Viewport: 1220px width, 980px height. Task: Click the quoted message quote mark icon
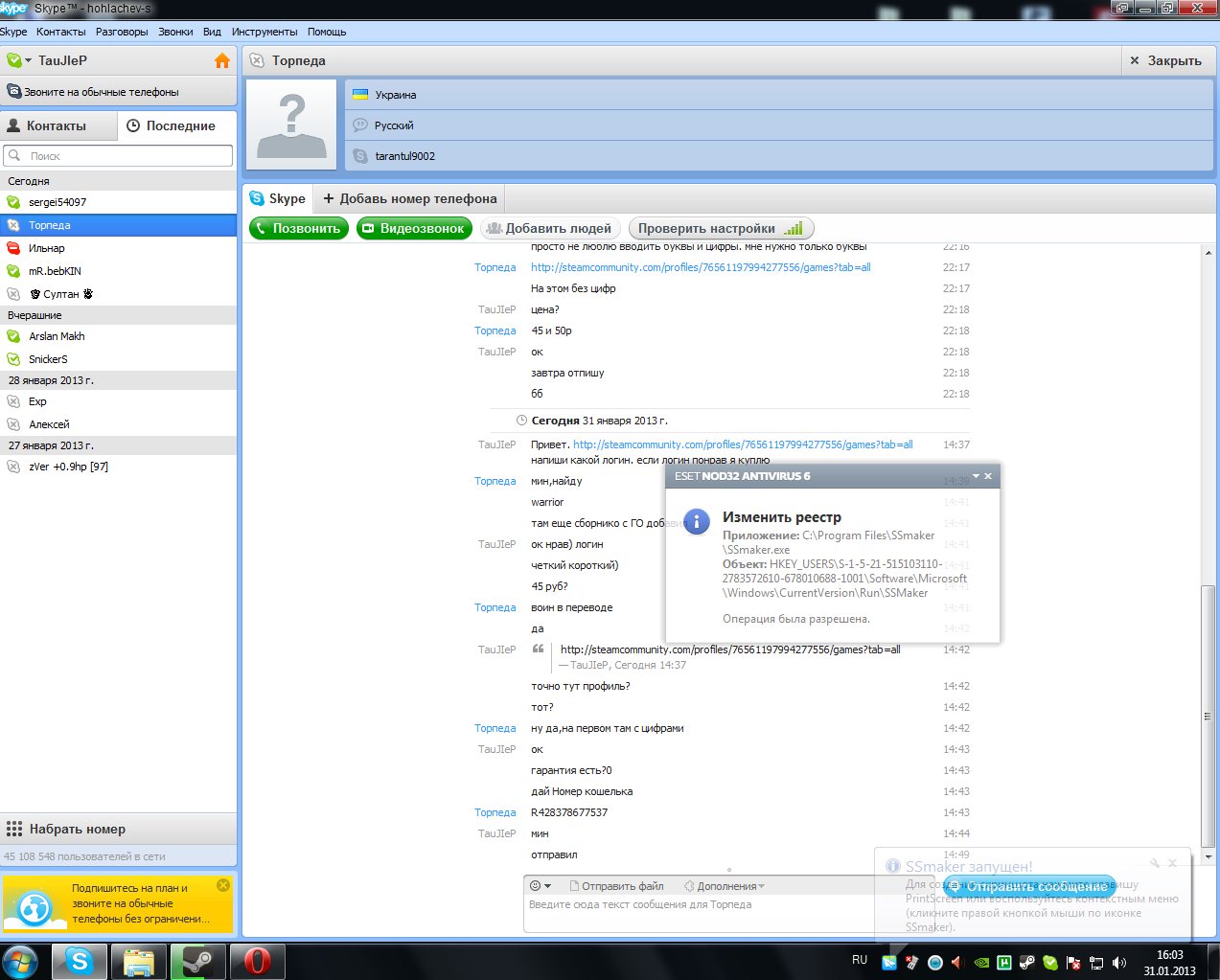point(538,650)
